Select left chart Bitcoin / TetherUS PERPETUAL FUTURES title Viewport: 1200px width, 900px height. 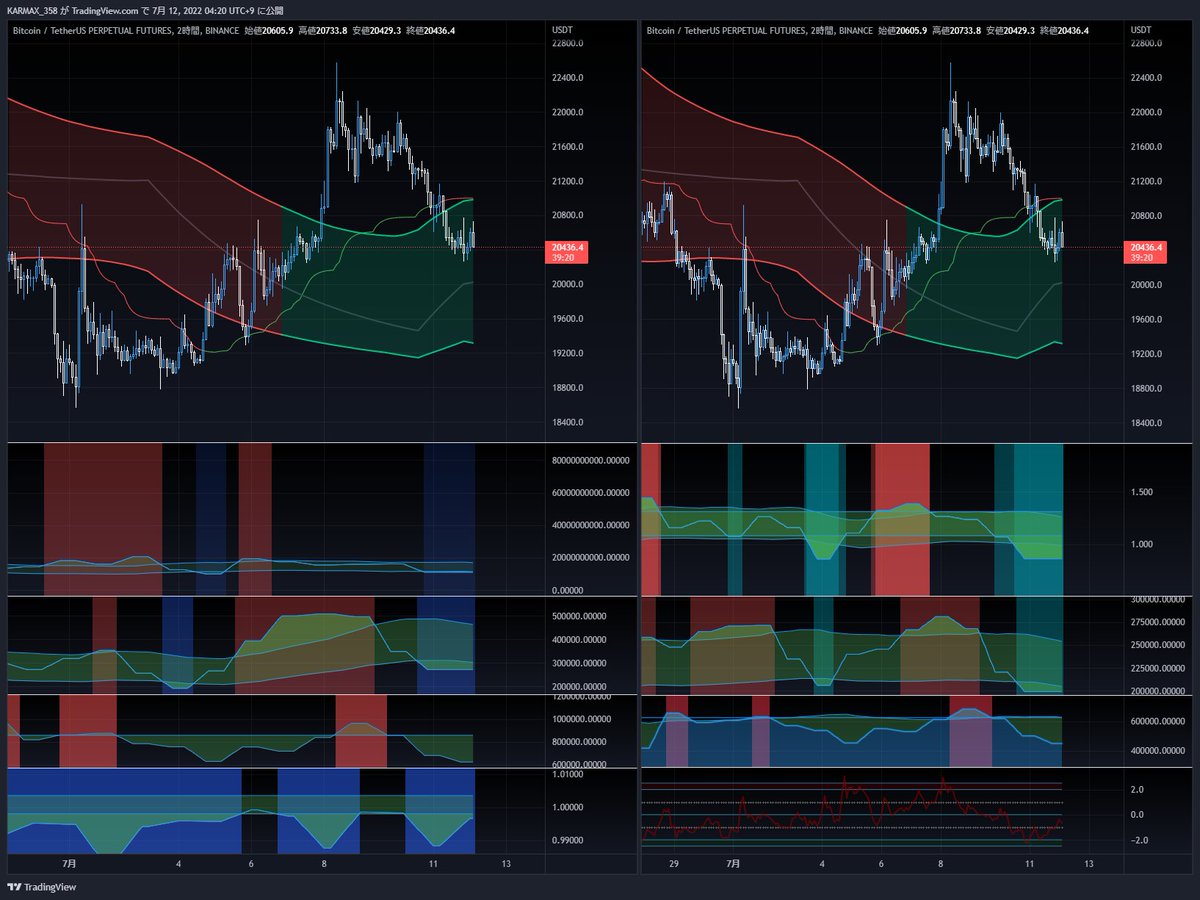tap(93, 31)
